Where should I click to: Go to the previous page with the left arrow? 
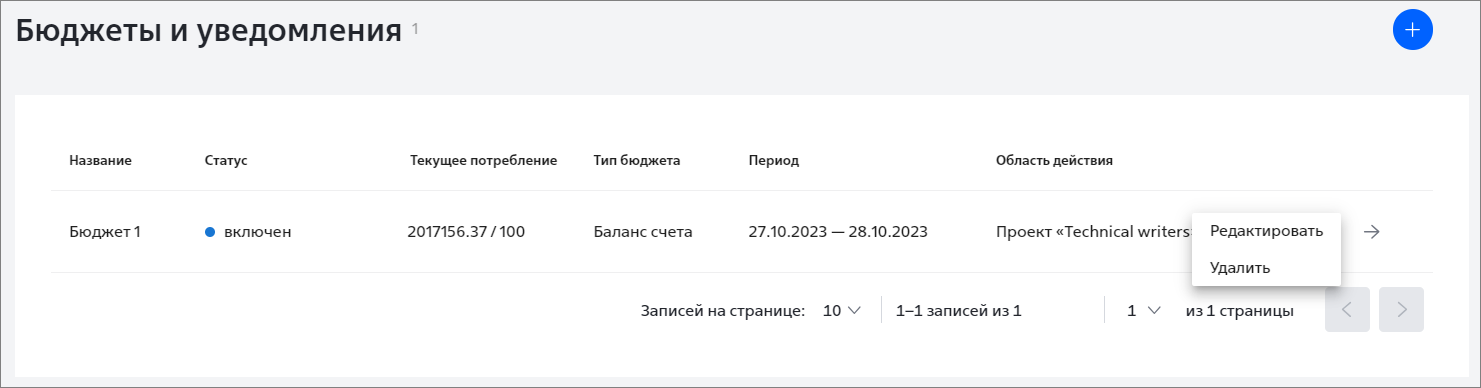pyautogui.click(x=1347, y=310)
